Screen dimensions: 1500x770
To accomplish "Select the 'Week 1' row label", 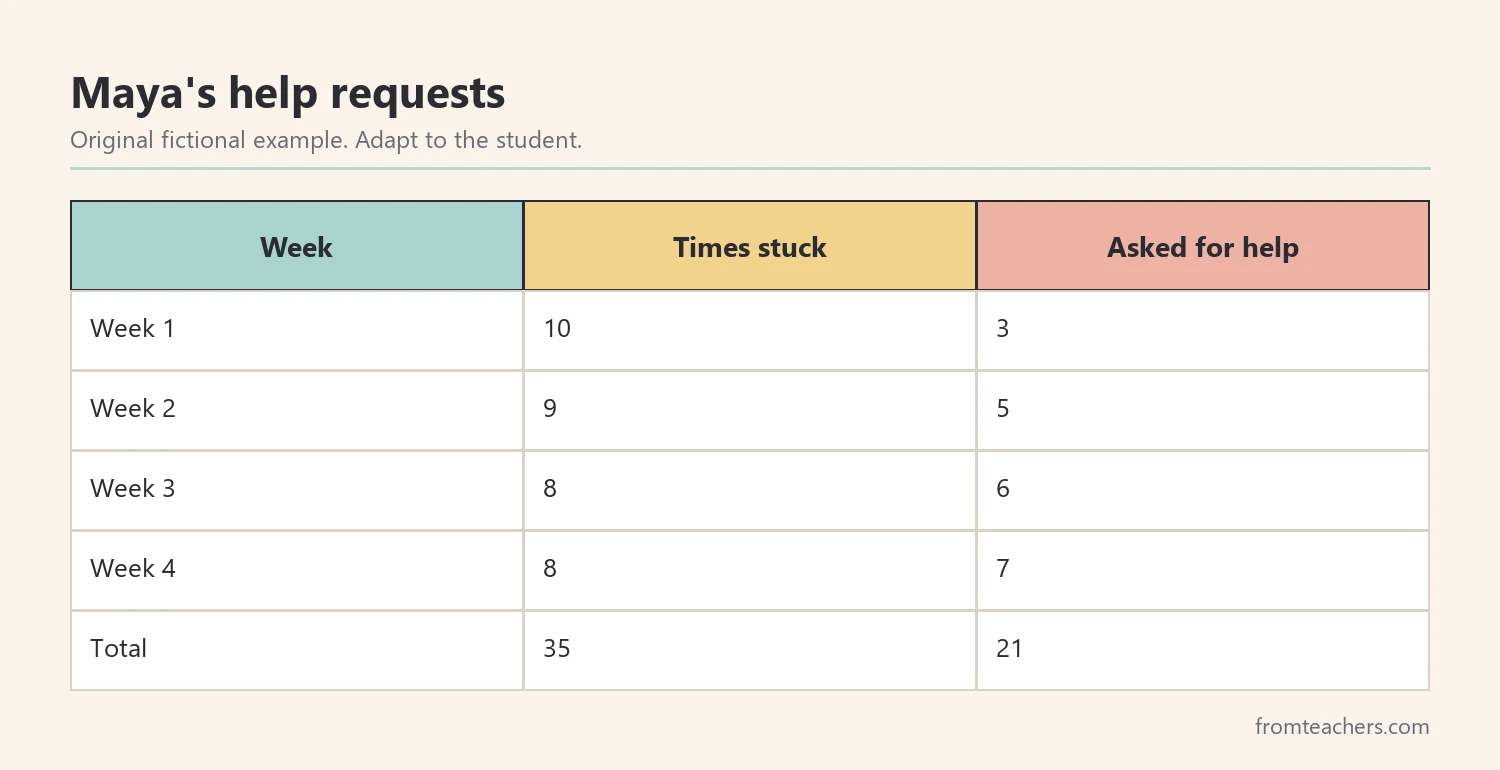I will (133, 328).
